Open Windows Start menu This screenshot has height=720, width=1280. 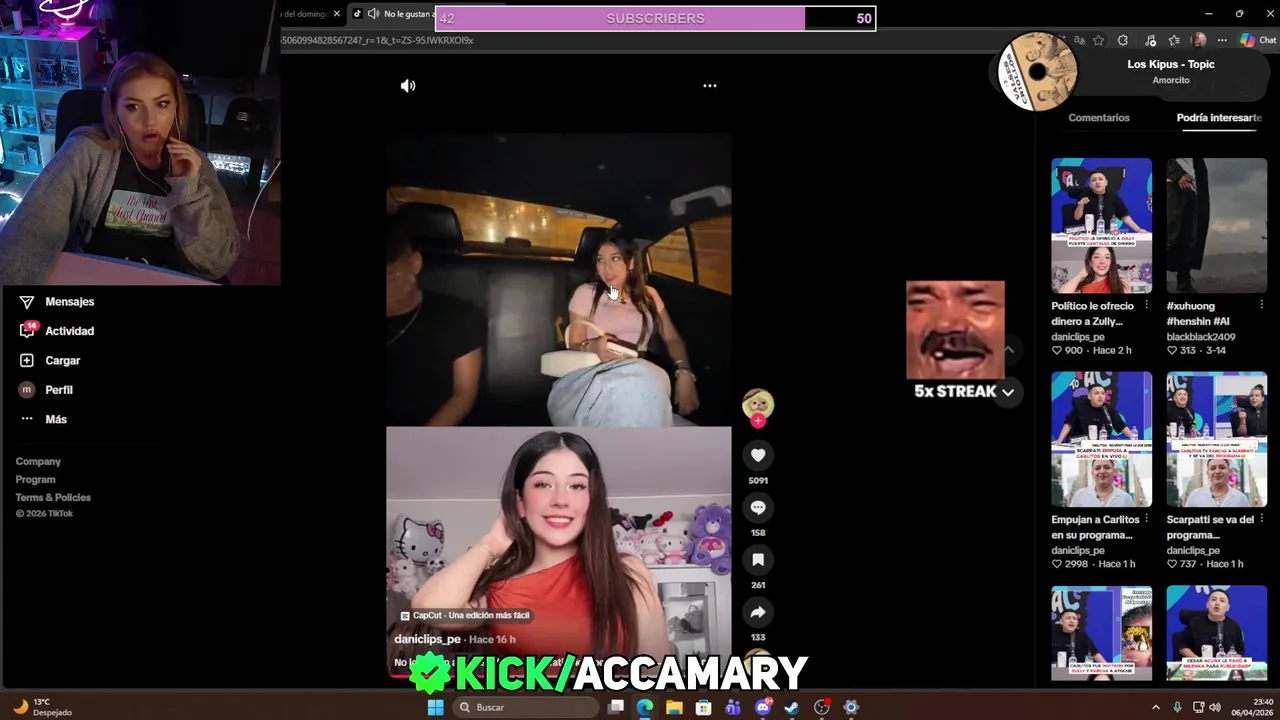coord(435,707)
